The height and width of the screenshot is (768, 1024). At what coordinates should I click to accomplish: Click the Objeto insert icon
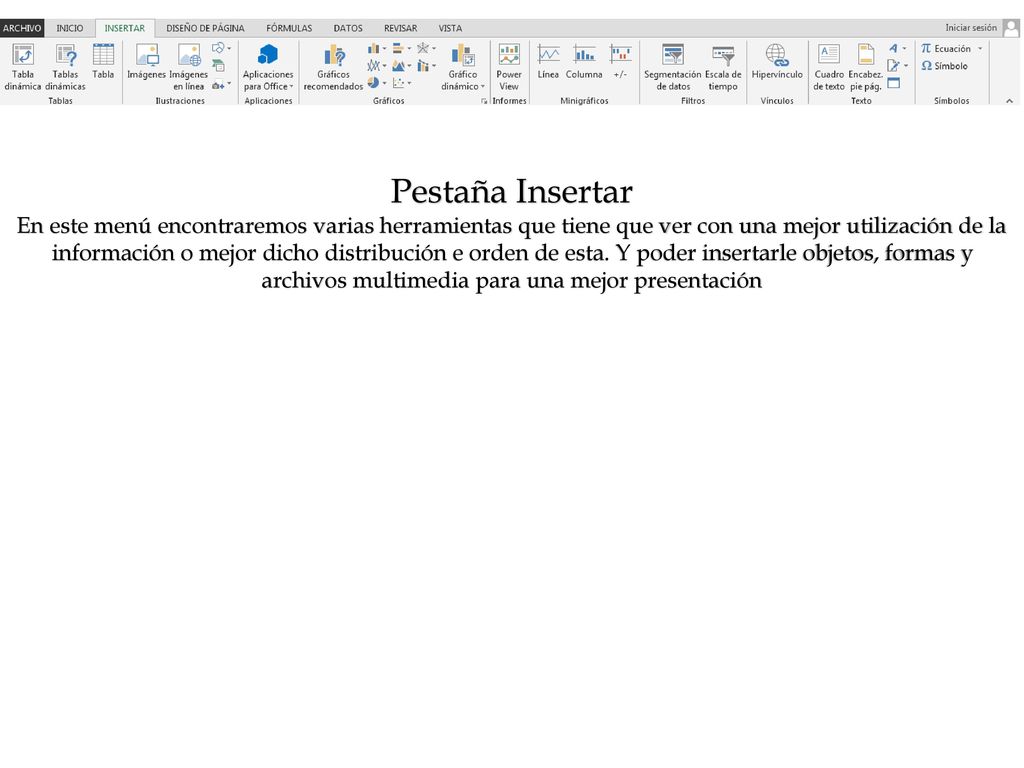pyautogui.click(x=894, y=83)
